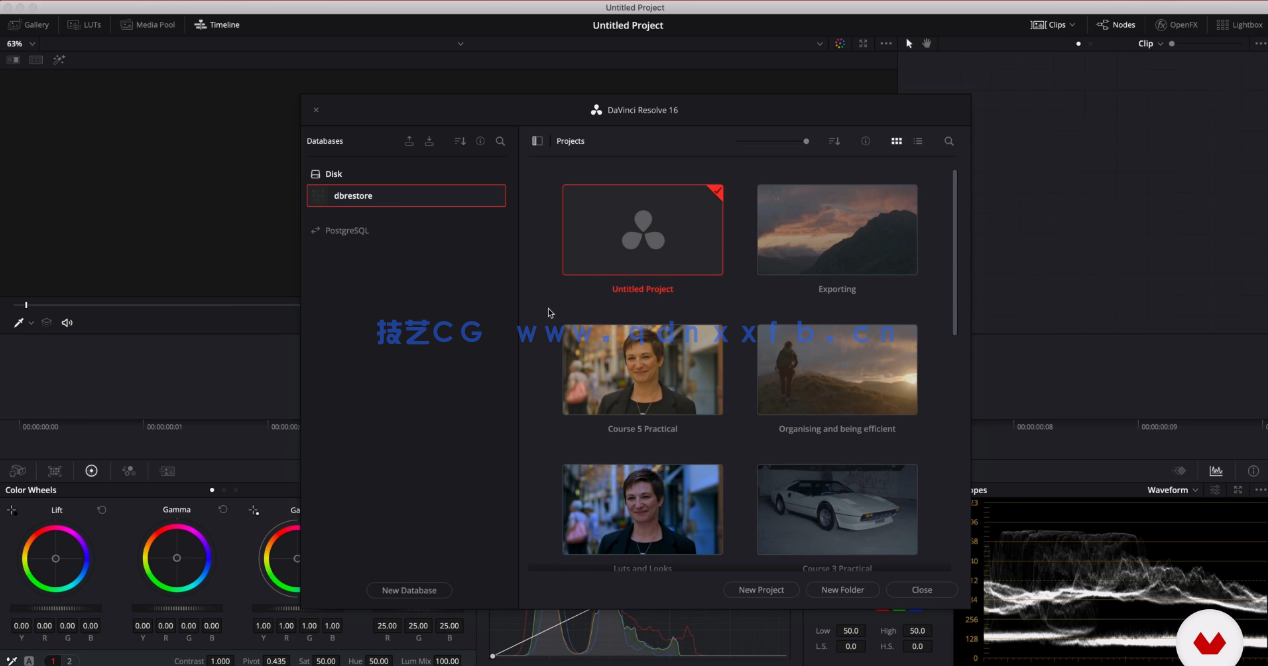The image size is (1268, 666).
Task: Show database info with the info icon
Action: point(479,141)
